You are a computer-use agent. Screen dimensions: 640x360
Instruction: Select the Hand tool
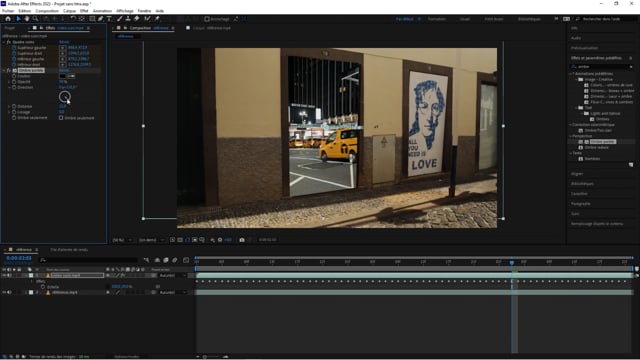27,19
